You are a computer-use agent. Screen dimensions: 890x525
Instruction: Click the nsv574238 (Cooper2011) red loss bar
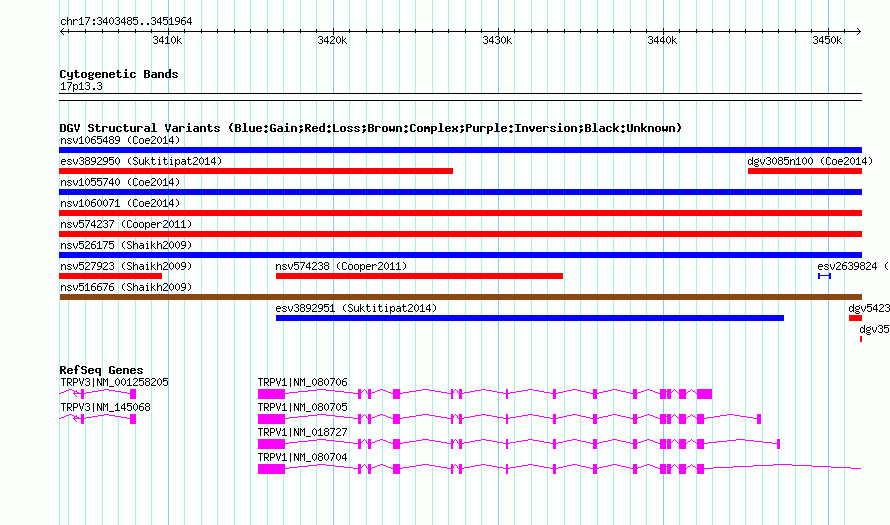419,276
